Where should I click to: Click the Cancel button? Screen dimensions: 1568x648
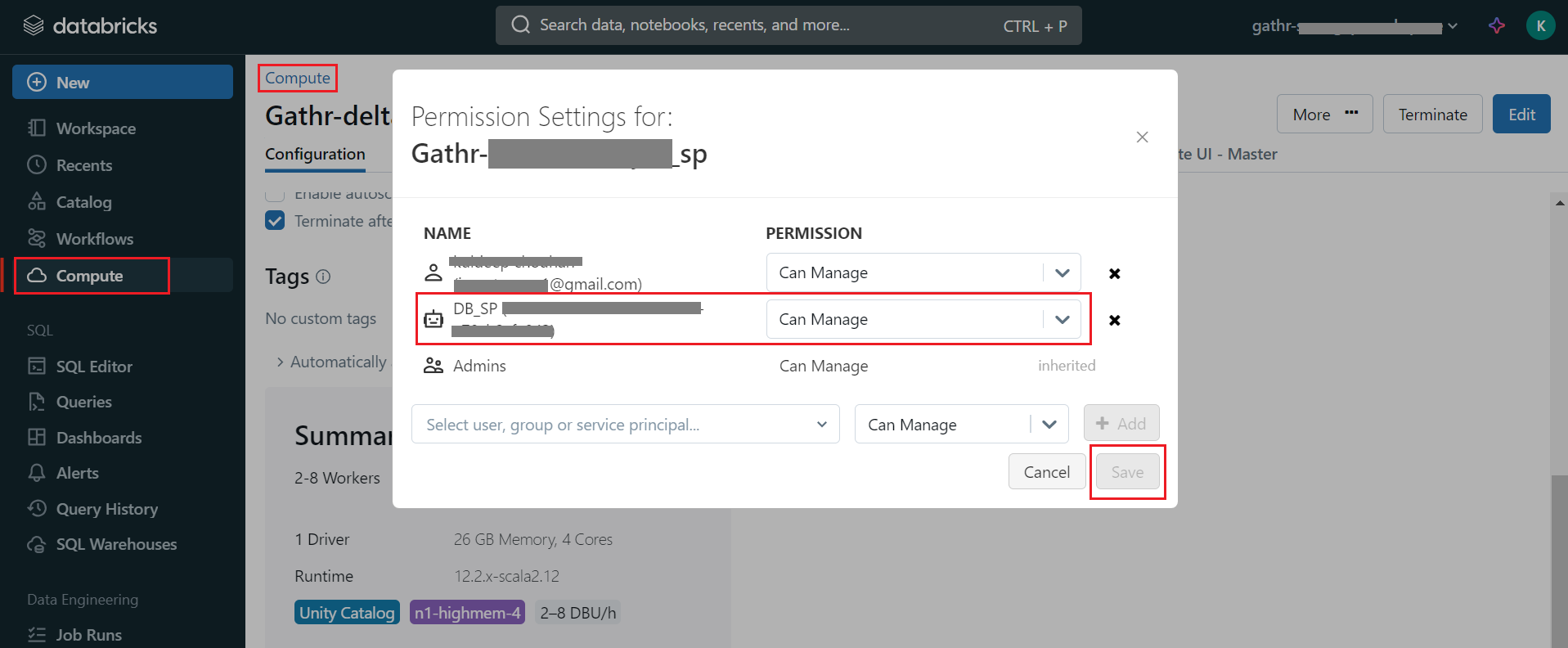1047,471
